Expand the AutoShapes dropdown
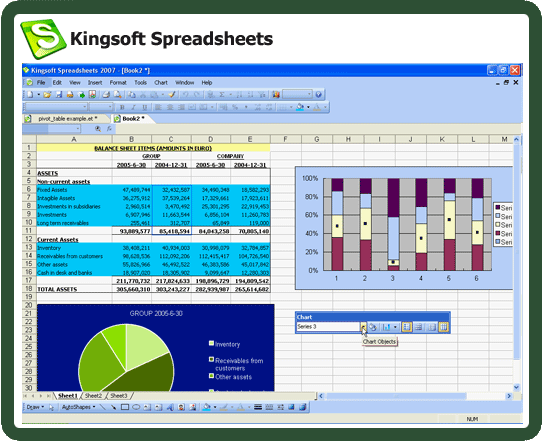This screenshot has width=543, height=441. (78, 407)
